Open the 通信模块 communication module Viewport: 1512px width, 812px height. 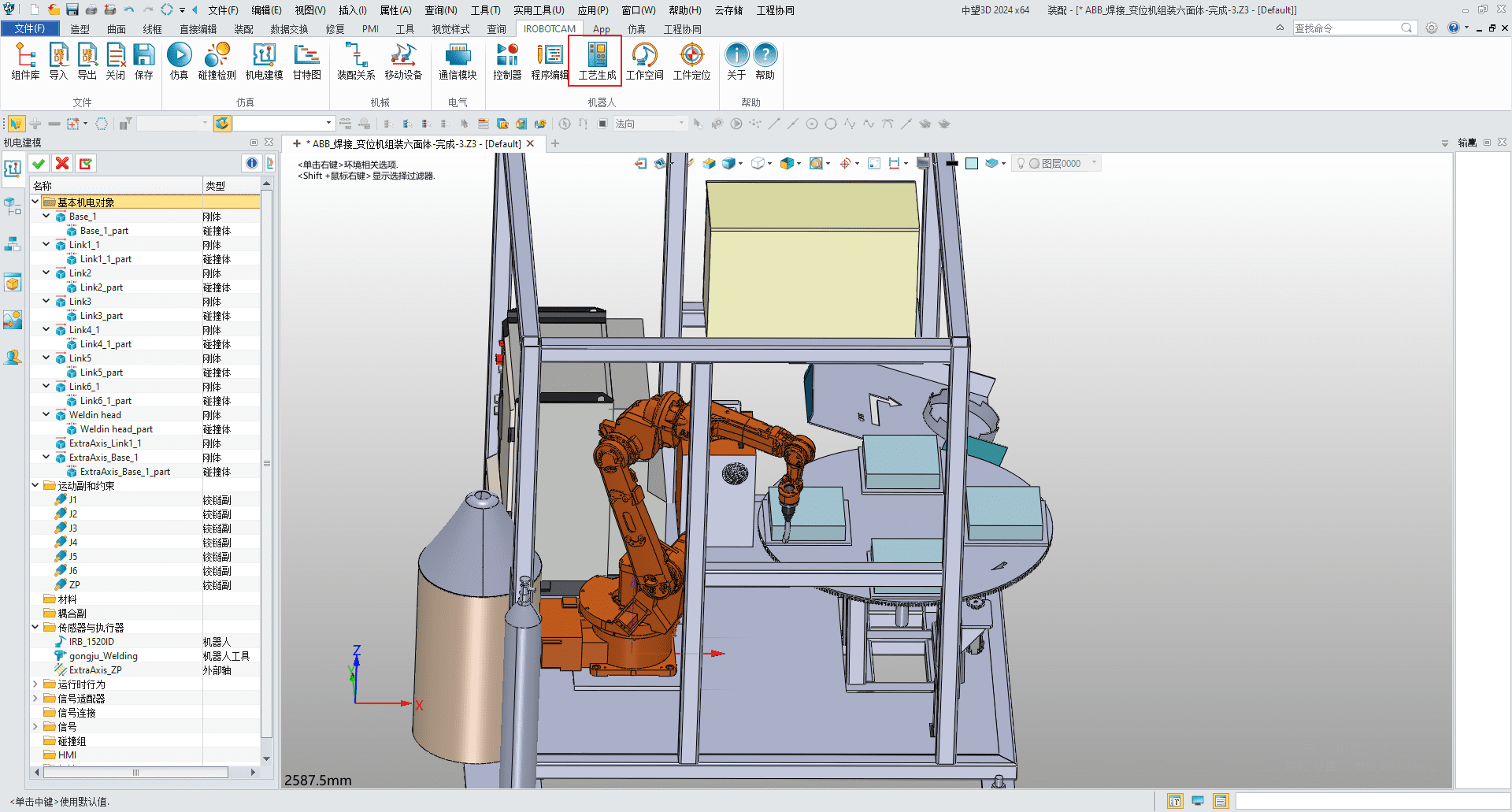tap(458, 61)
